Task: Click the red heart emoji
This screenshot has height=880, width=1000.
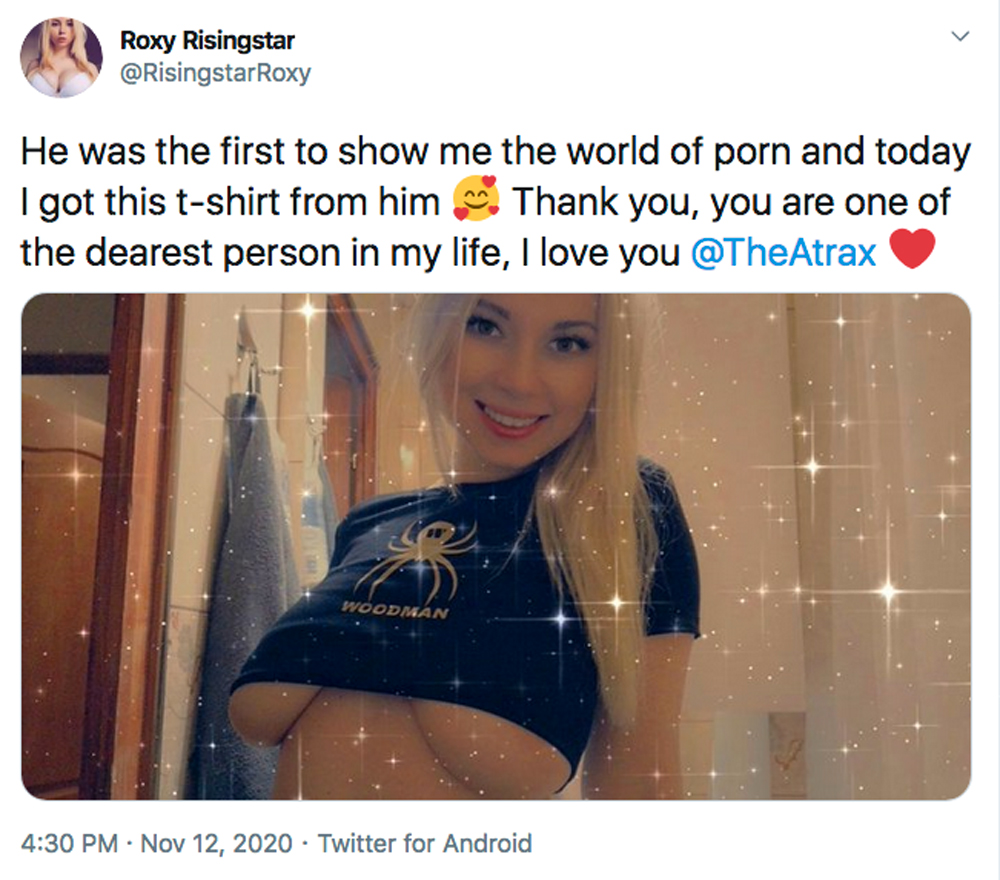Action: point(911,251)
